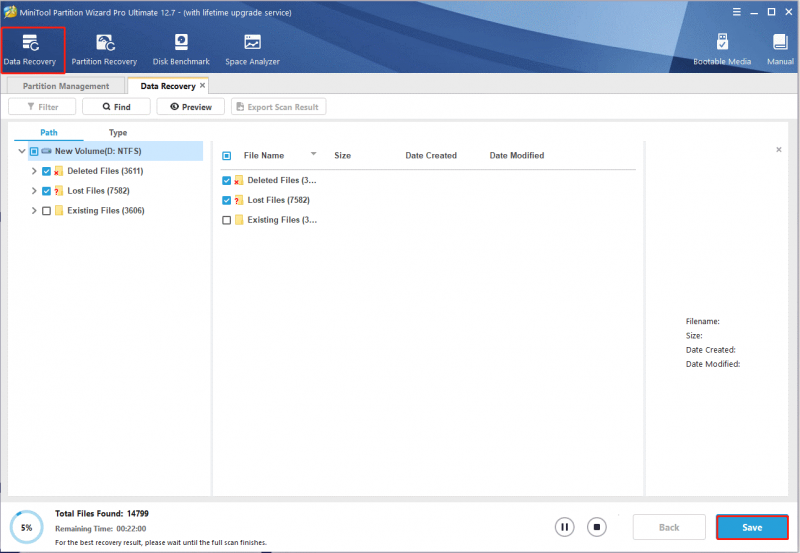This screenshot has width=800, height=553.
Task: Open the Space Analyzer tool
Action: coord(253,50)
